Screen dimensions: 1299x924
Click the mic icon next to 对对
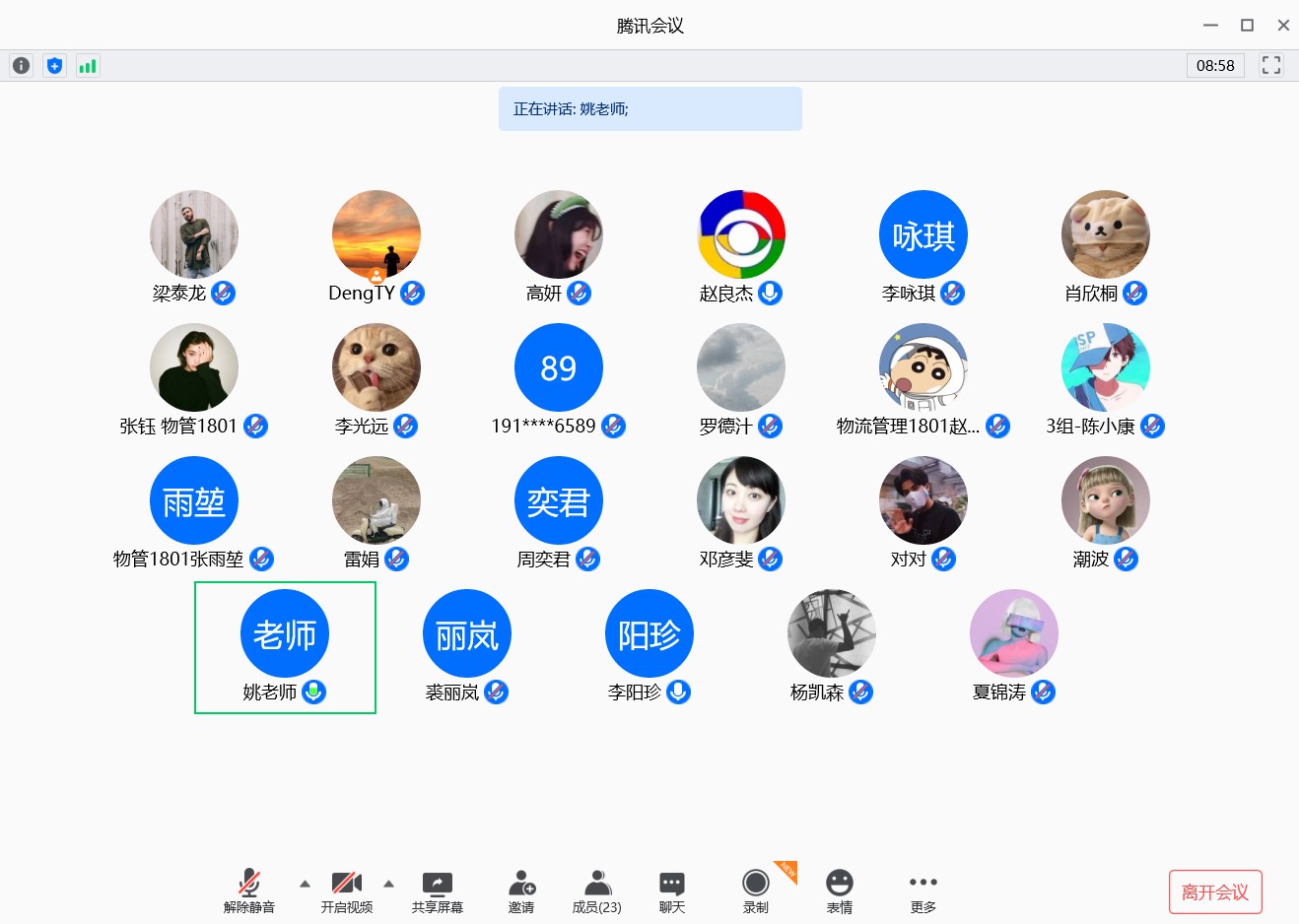944,559
